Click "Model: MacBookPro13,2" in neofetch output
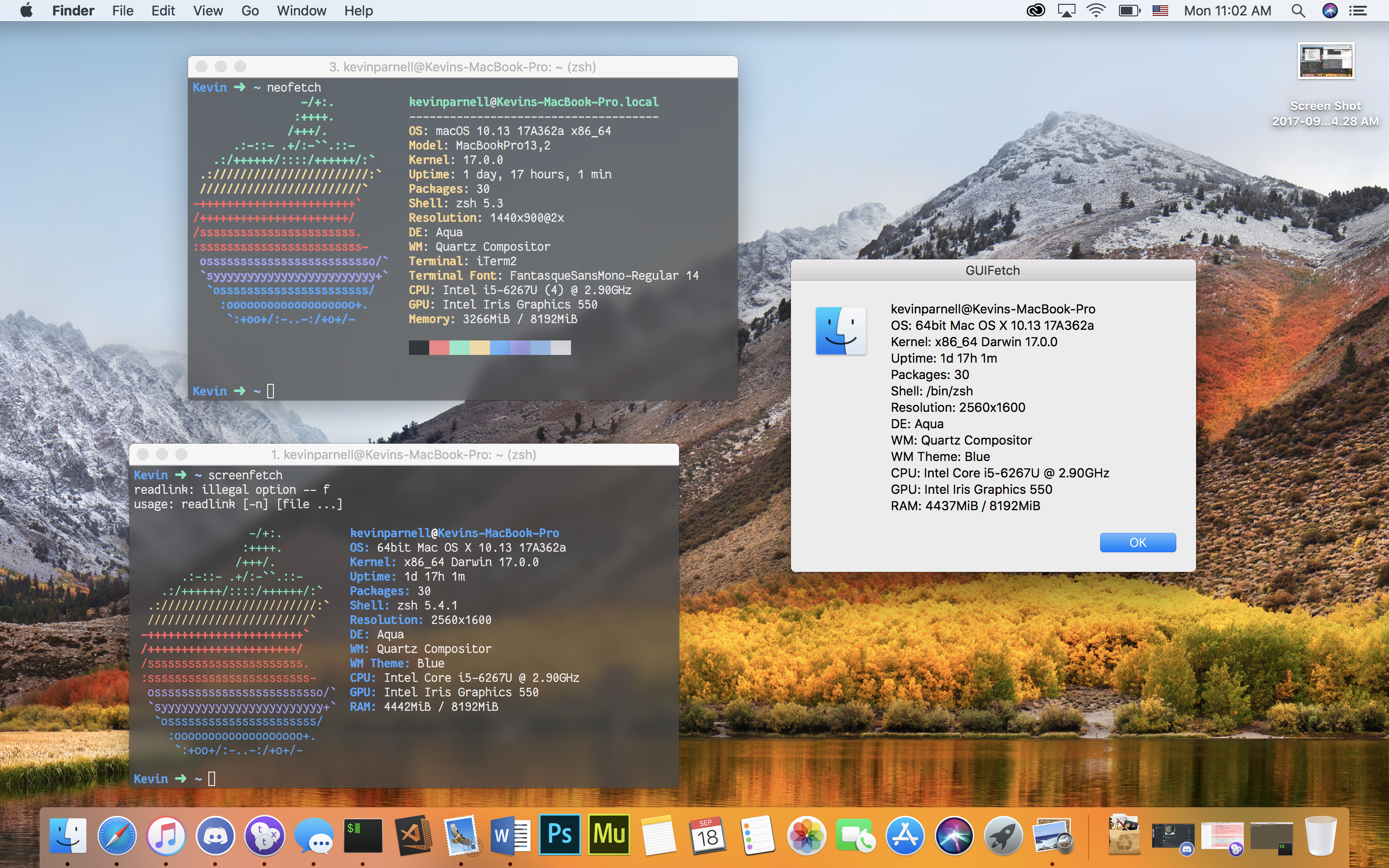This screenshot has height=868, width=1389. [479, 145]
